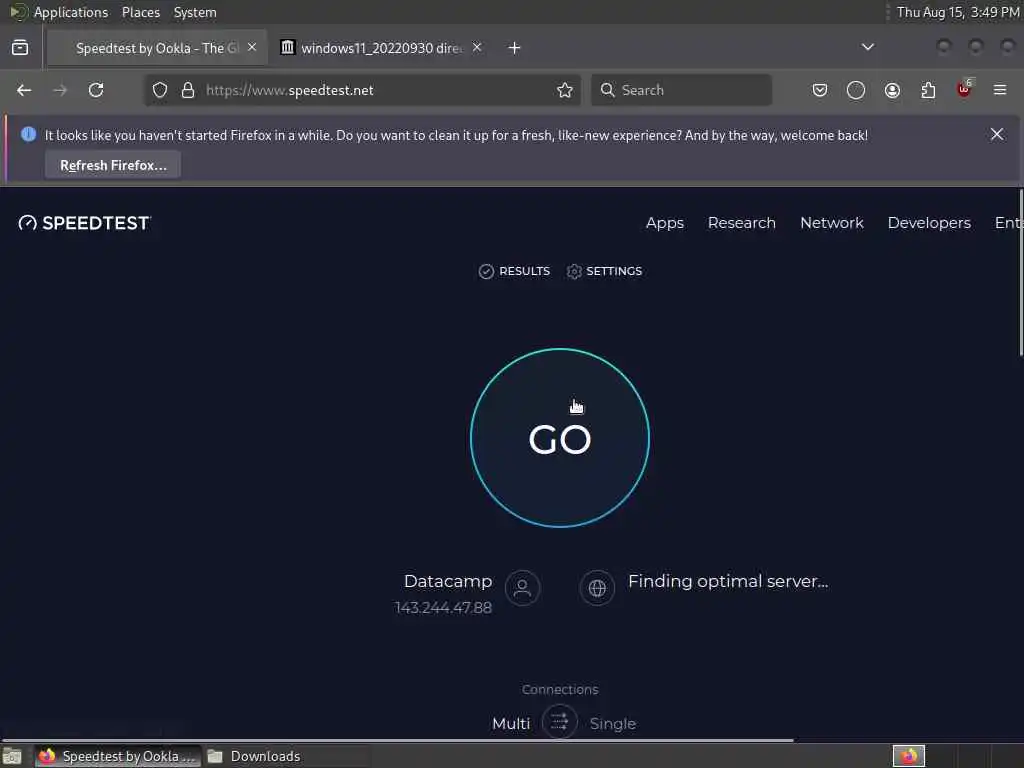Open Firefox account profile icon

(x=892, y=90)
